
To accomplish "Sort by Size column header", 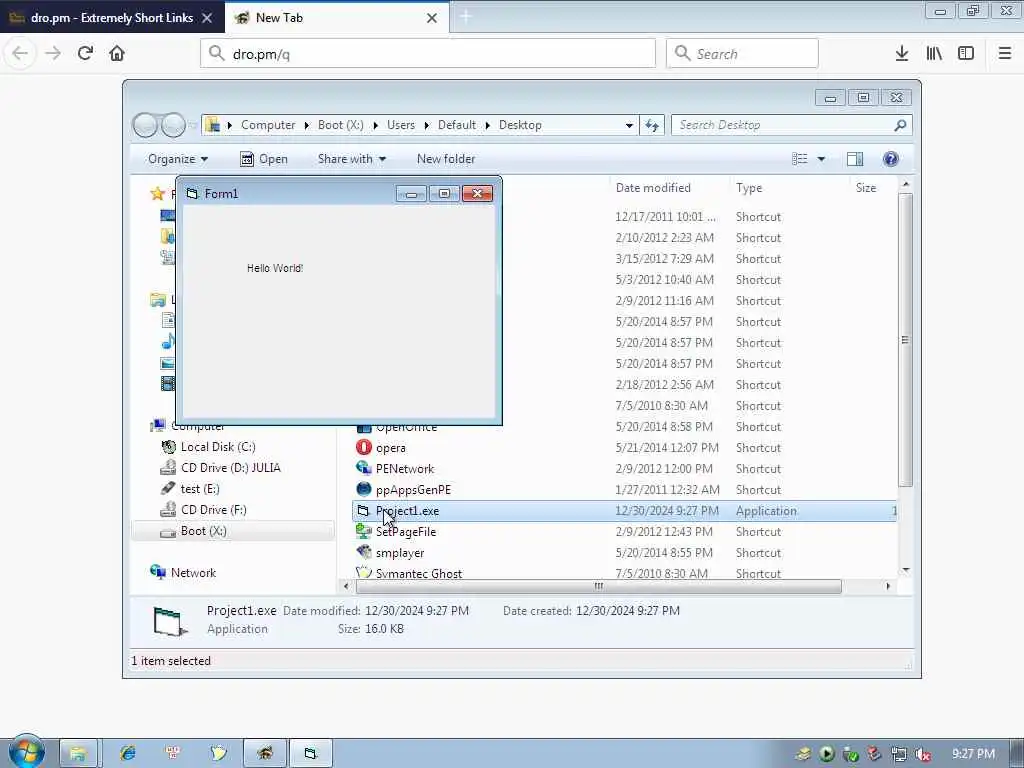I will tap(866, 188).
